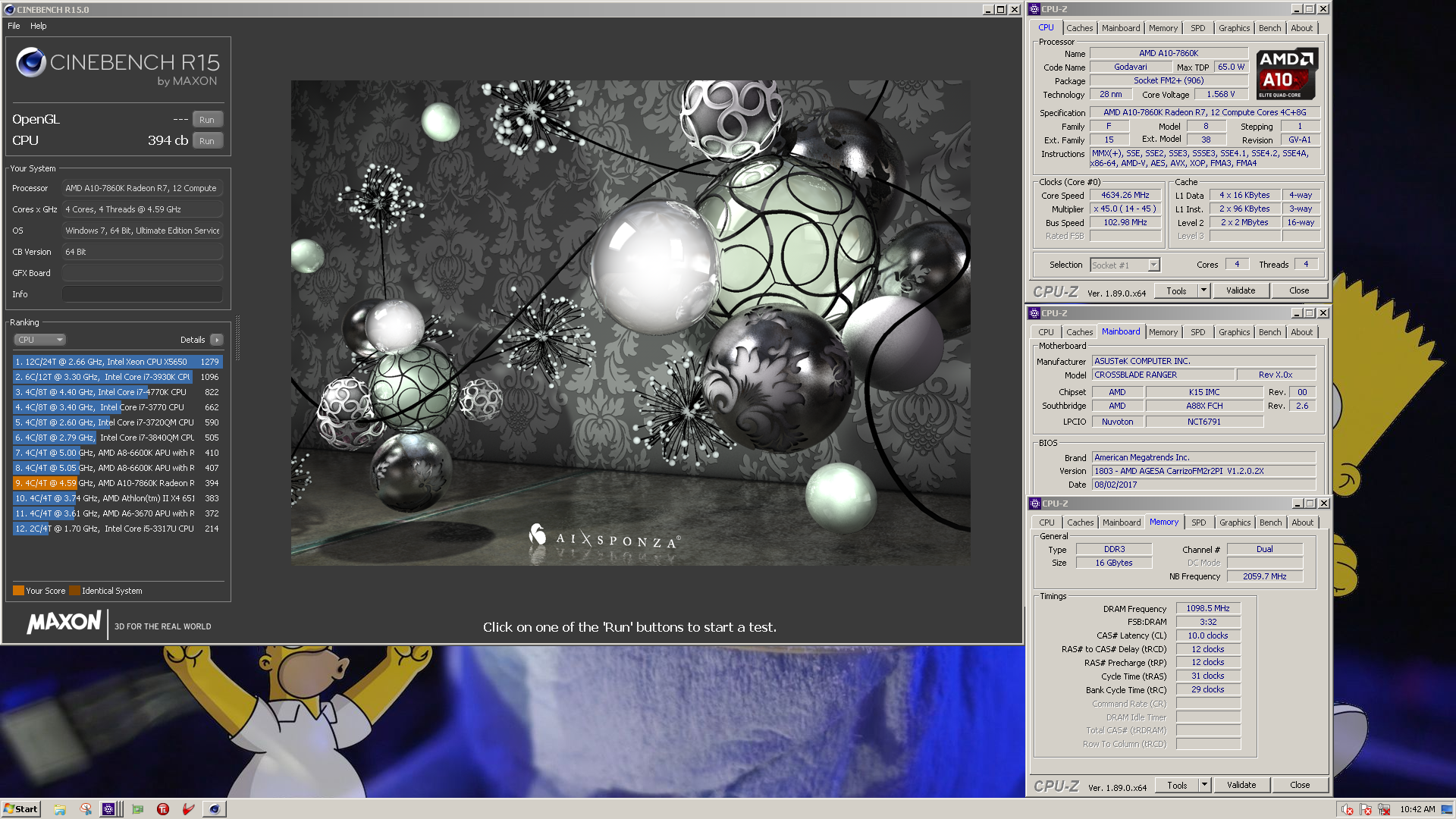Click the ranking Details arrow button
Viewport: 1456px width, 819px height.
coord(217,340)
